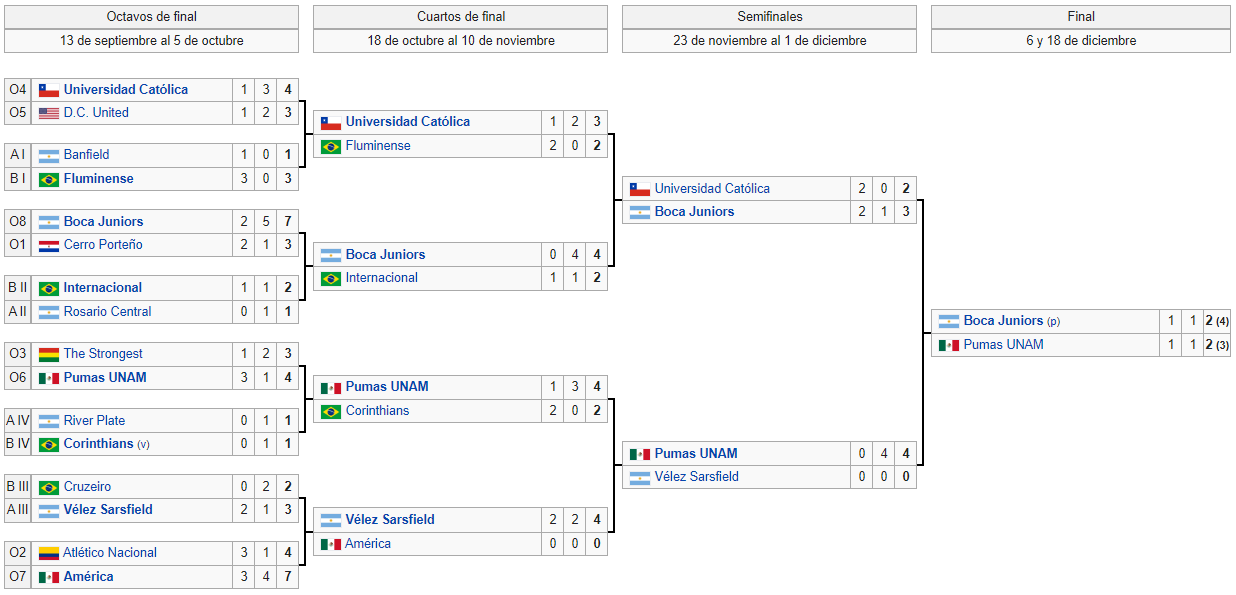Open the River Plate team link
The width and height of the screenshot is (1236, 595).
(93, 420)
